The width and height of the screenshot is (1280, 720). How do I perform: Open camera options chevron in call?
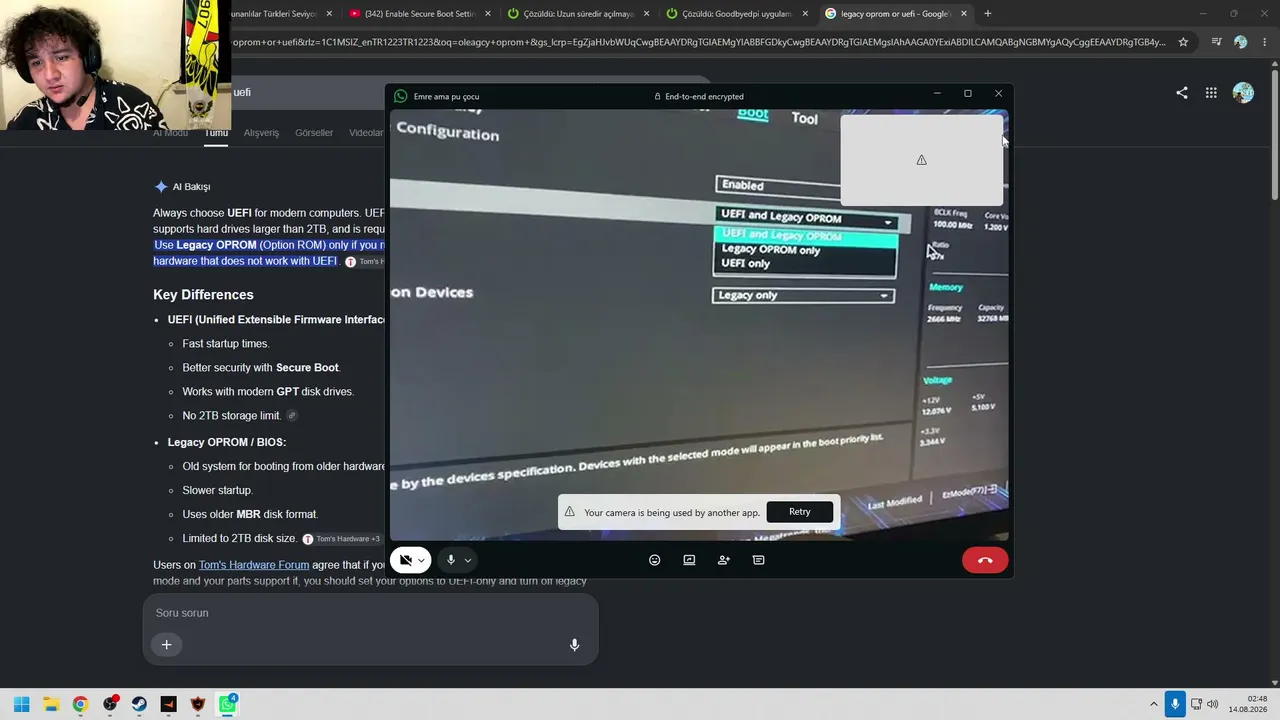[x=421, y=560]
